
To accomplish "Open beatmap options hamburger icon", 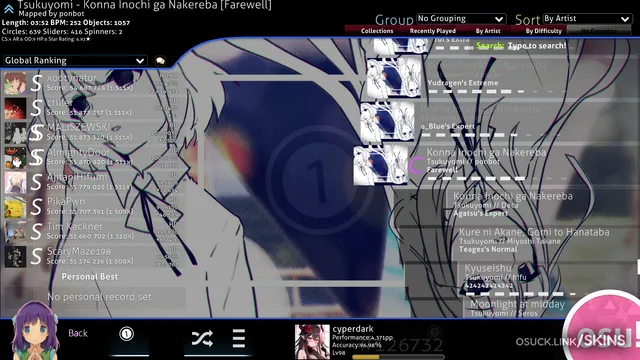I will point(239,338).
